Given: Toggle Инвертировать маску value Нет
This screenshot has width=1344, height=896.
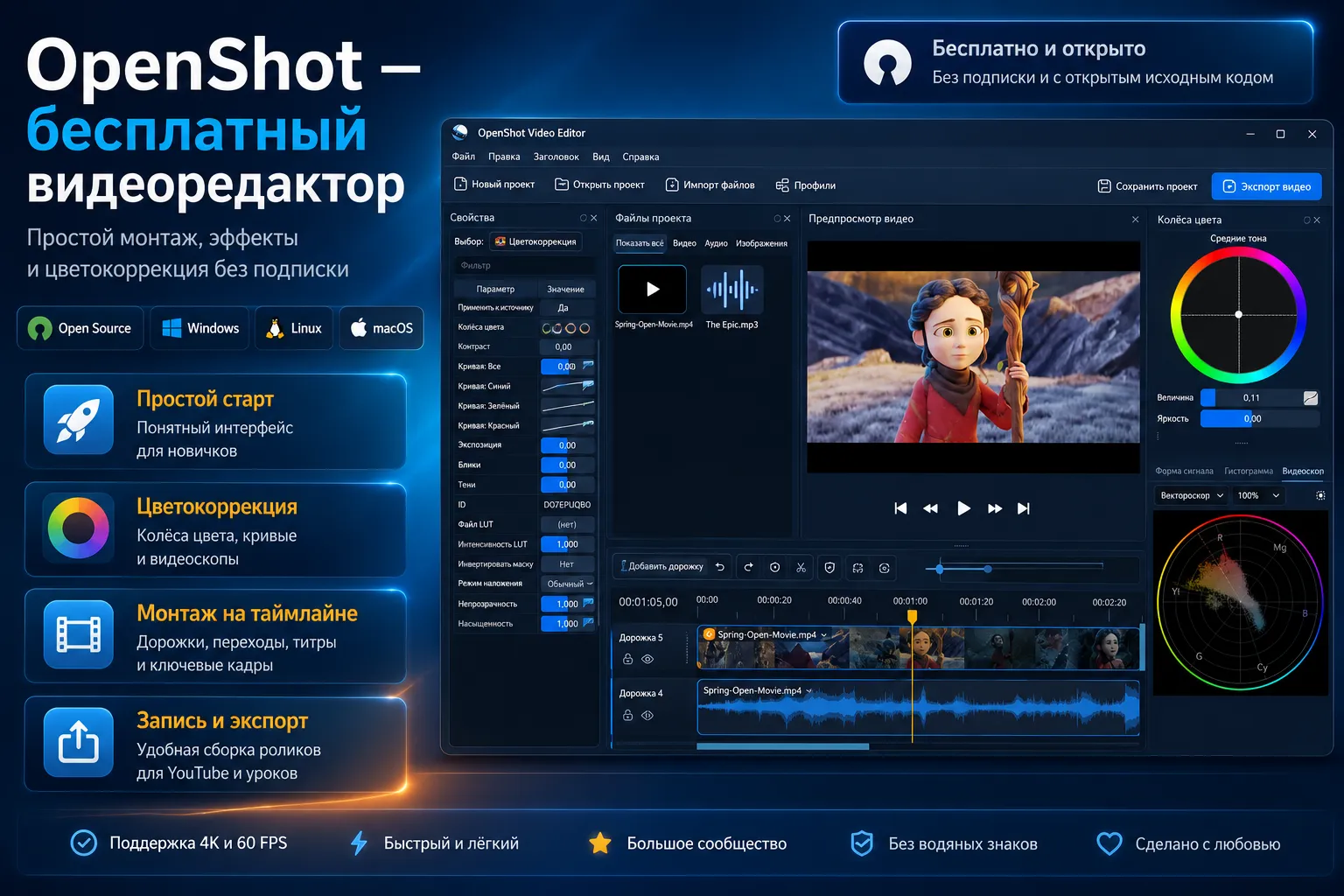Looking at the screenshot, I should 567,563.
